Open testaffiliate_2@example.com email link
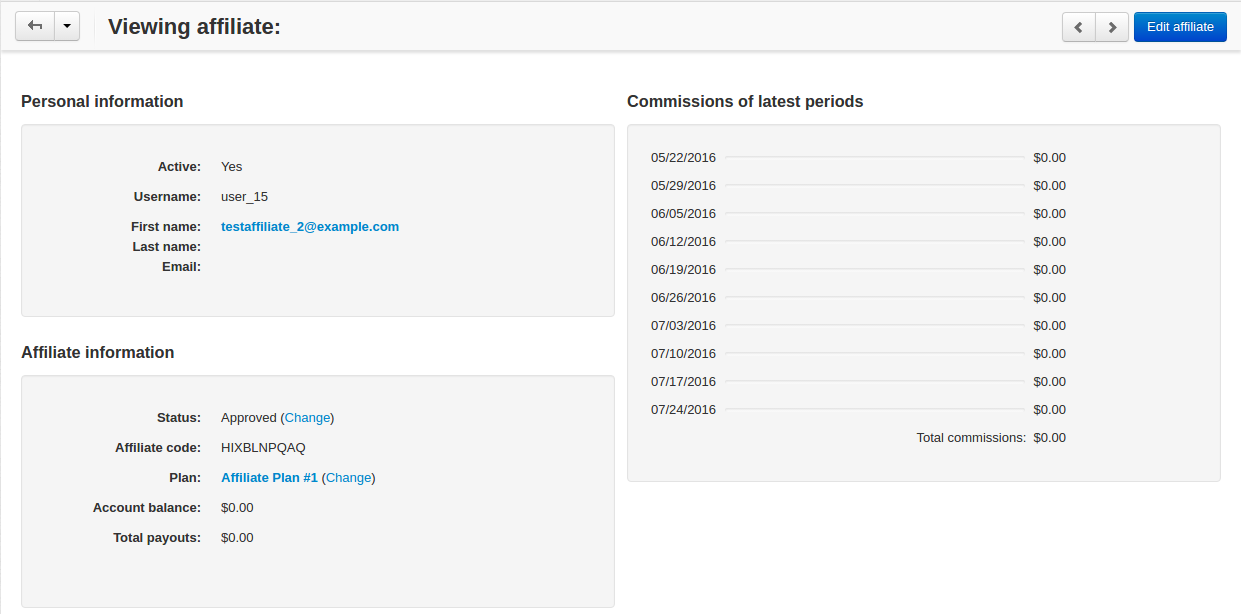This screenshot has width=1241, height=614. click(x=310, y=227)
